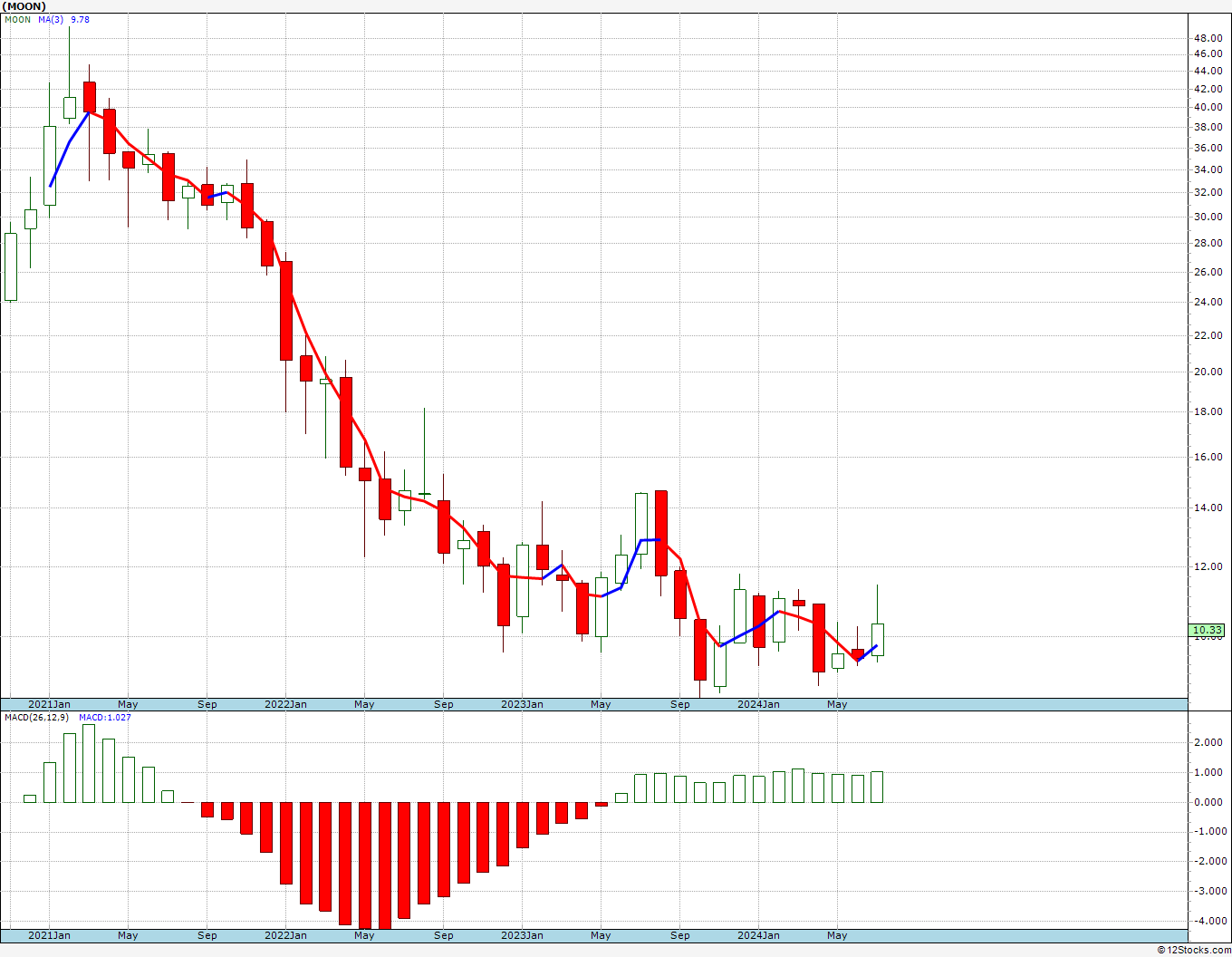Click the 2.000 MACD axis label

(x=1209, y=742)
